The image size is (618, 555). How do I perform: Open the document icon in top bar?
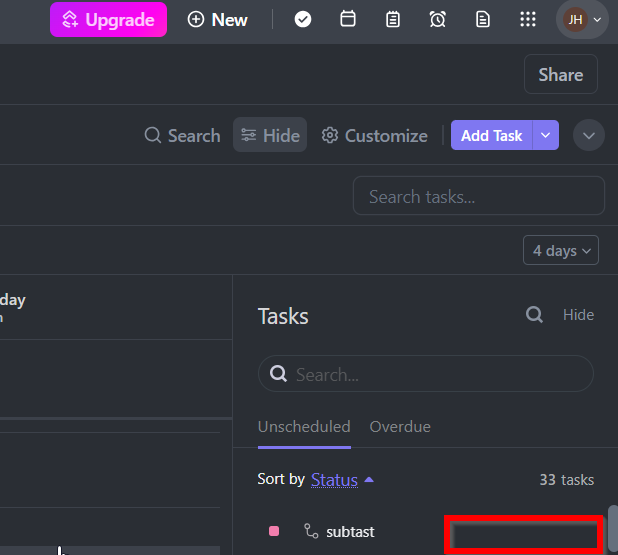pos(483,19)
